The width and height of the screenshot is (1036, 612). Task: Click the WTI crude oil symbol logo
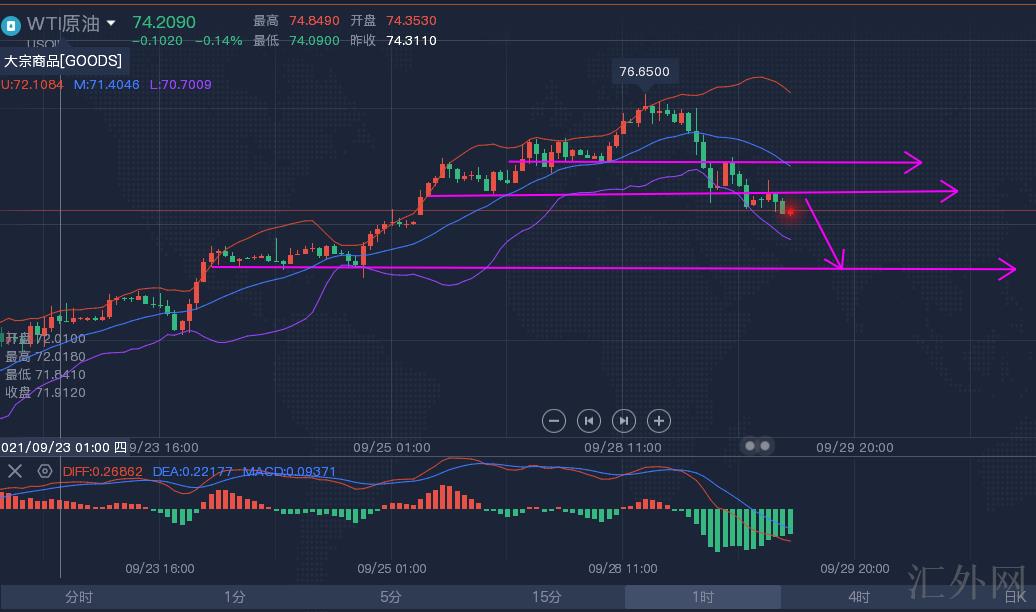(12, 23)
